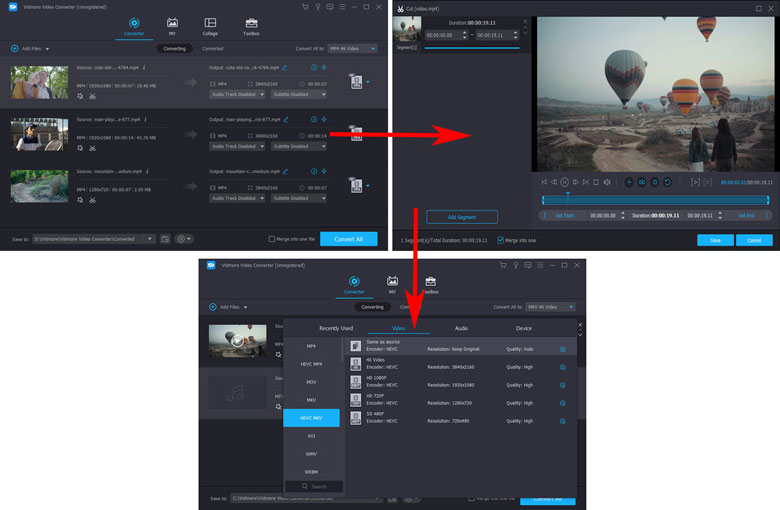Rename output of mountain video via pencil icon
Screen dimensions: 780x510
(x=285, y=172)
